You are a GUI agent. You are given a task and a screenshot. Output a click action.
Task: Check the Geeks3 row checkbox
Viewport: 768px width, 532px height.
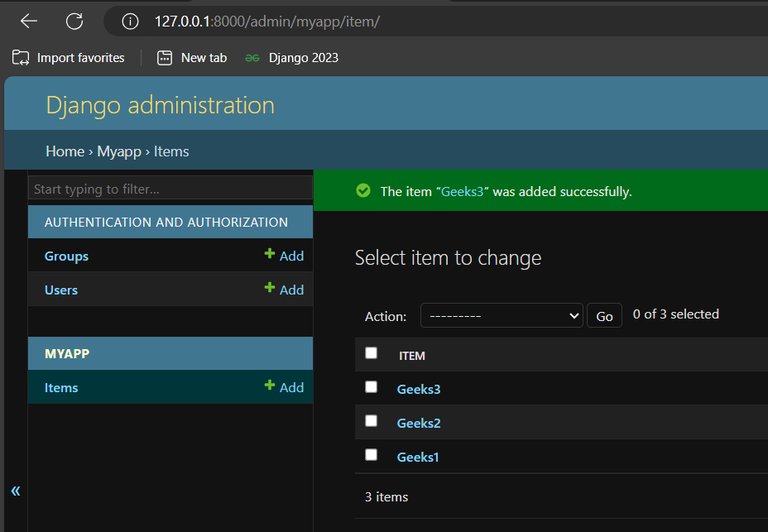pyautogui.click(x=371, y=387)
